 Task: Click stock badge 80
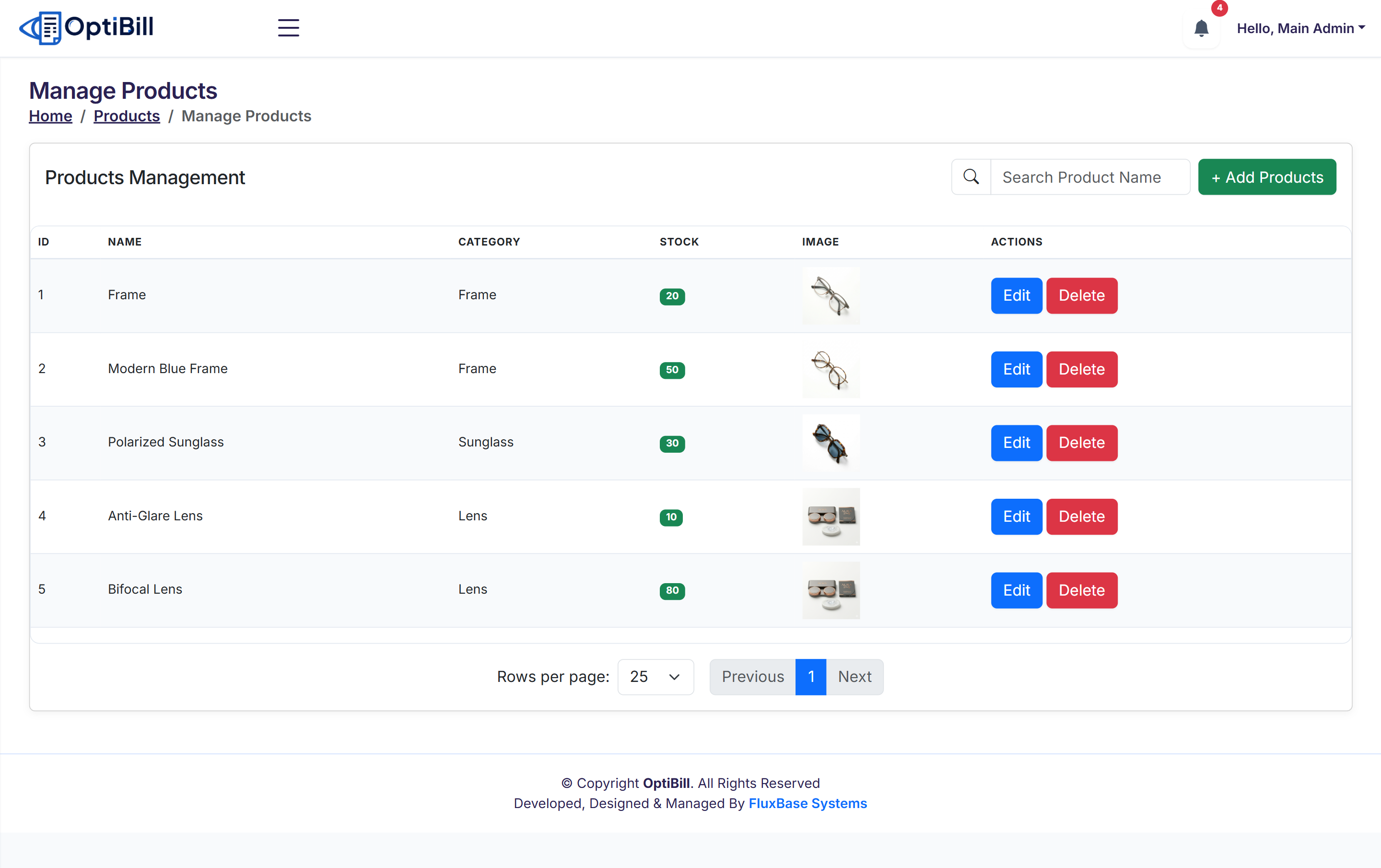coord(672,590)
